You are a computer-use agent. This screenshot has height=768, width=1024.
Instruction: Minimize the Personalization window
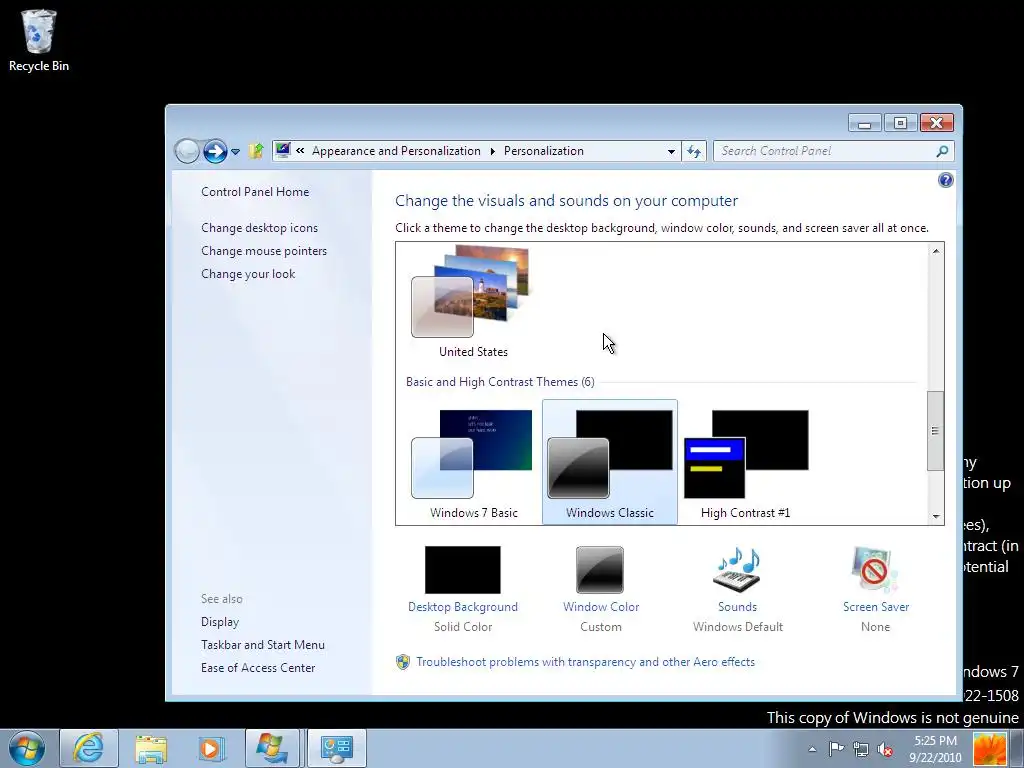pos(865,123)
